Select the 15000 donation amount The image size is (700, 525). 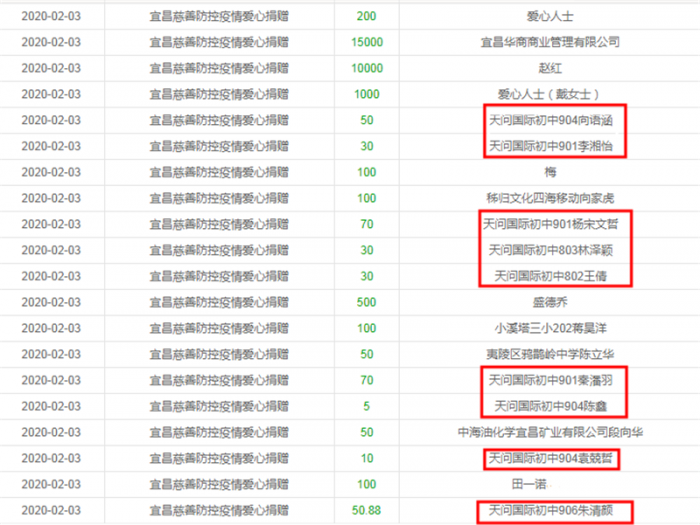coord(367,42)
